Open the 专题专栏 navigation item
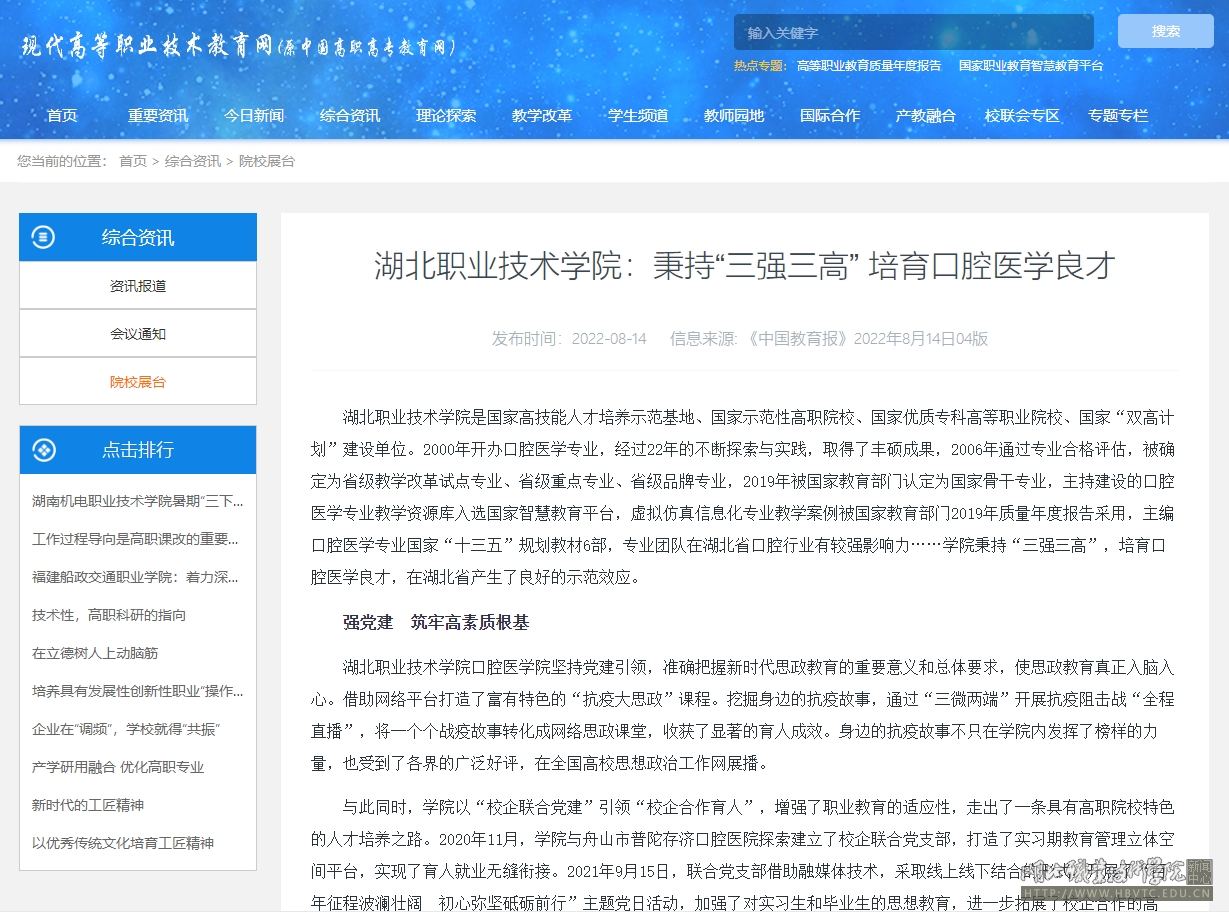 1118,115
